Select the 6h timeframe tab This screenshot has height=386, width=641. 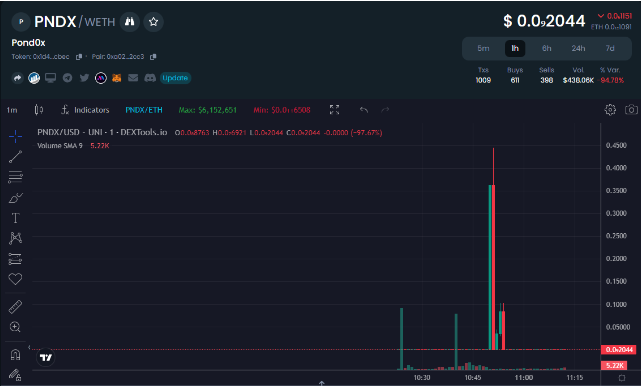pos(547,48)
